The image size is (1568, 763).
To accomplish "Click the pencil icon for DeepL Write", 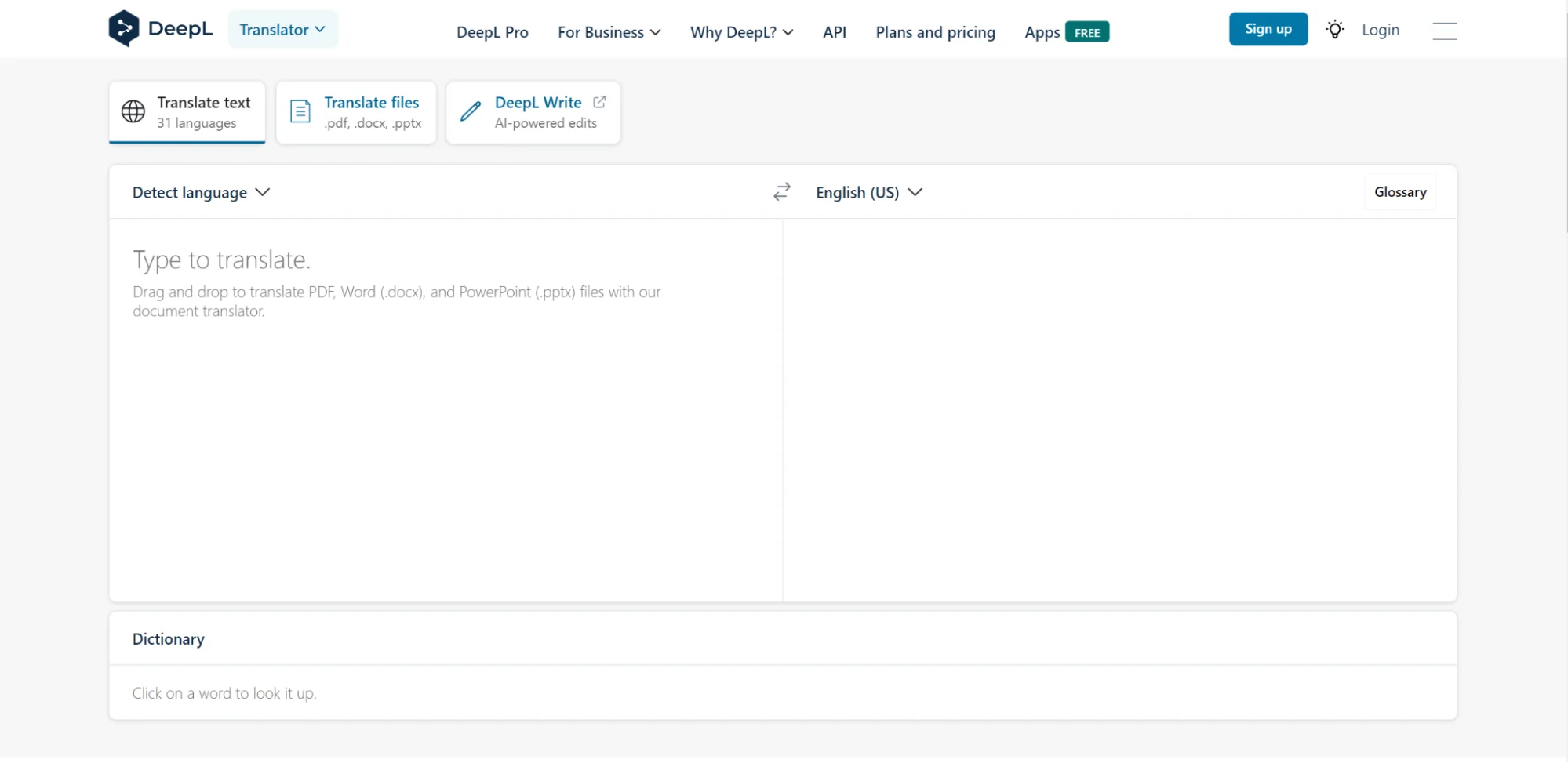I will (471, 112).
